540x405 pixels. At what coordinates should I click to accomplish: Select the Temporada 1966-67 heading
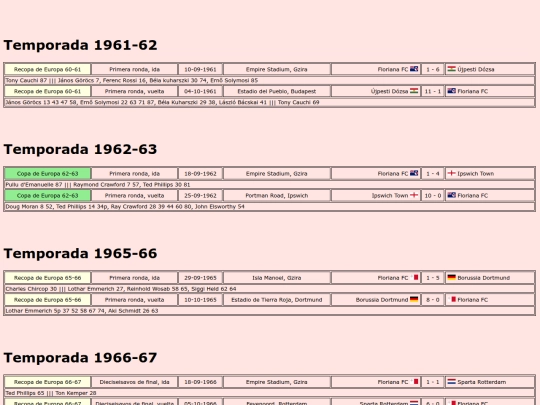click(80, 358)
